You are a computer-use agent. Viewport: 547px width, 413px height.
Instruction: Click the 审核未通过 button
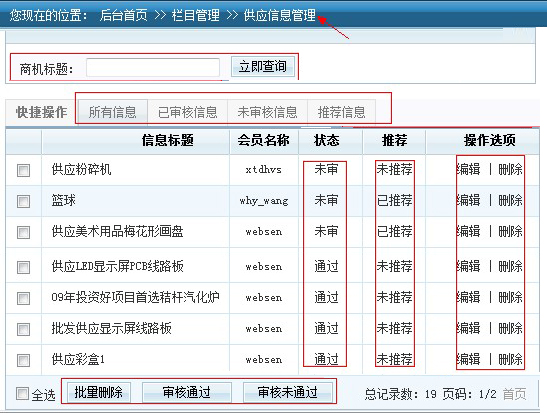tap(287, 392)
